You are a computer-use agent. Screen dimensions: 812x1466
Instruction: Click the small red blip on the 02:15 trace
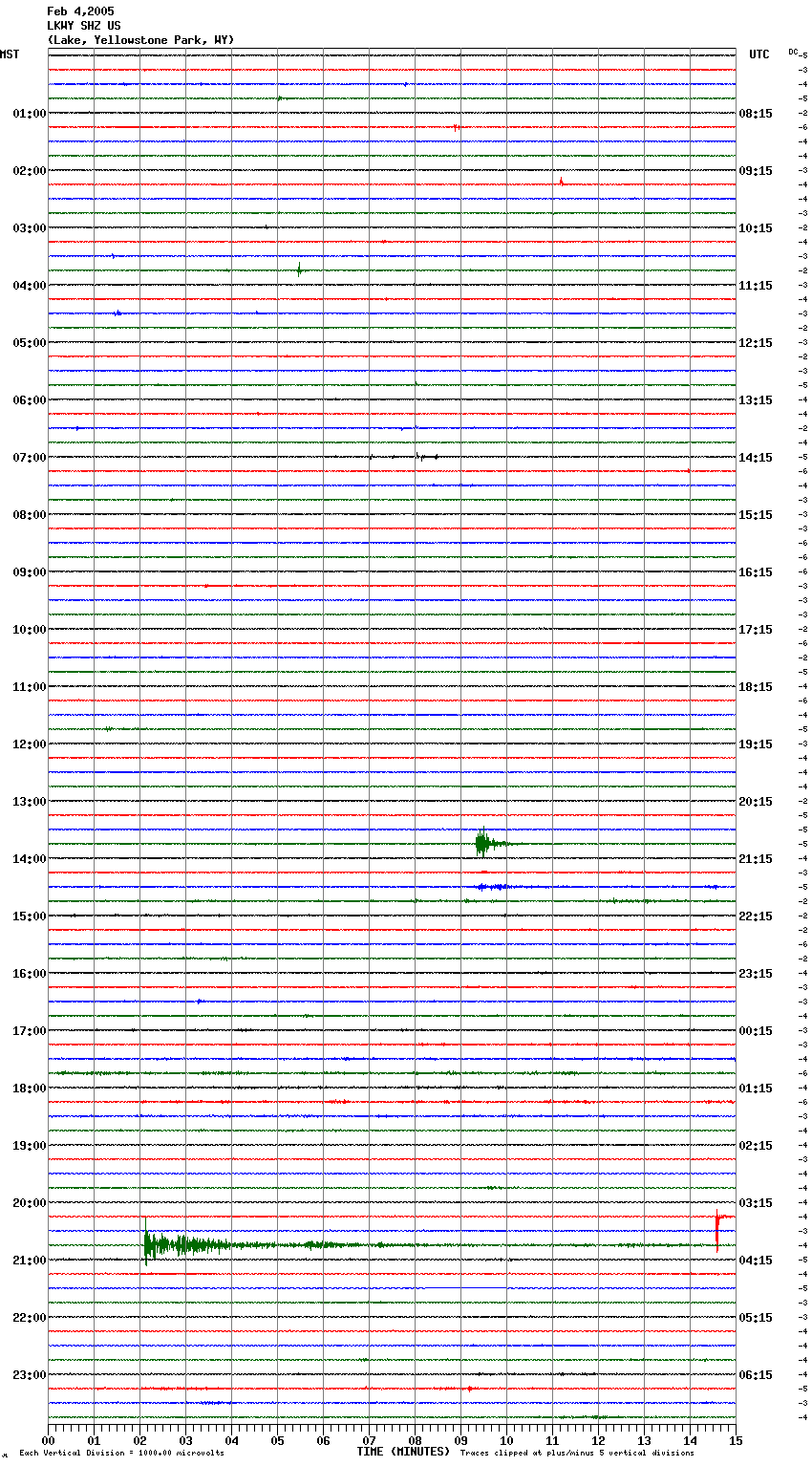[561, 182]
